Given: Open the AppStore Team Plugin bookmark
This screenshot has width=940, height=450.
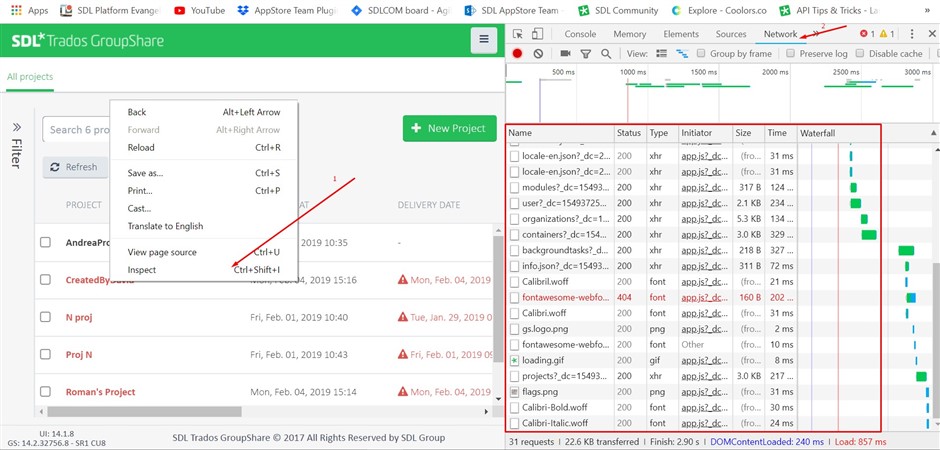Looking at the screenshot, I should [x=288, y=10].
